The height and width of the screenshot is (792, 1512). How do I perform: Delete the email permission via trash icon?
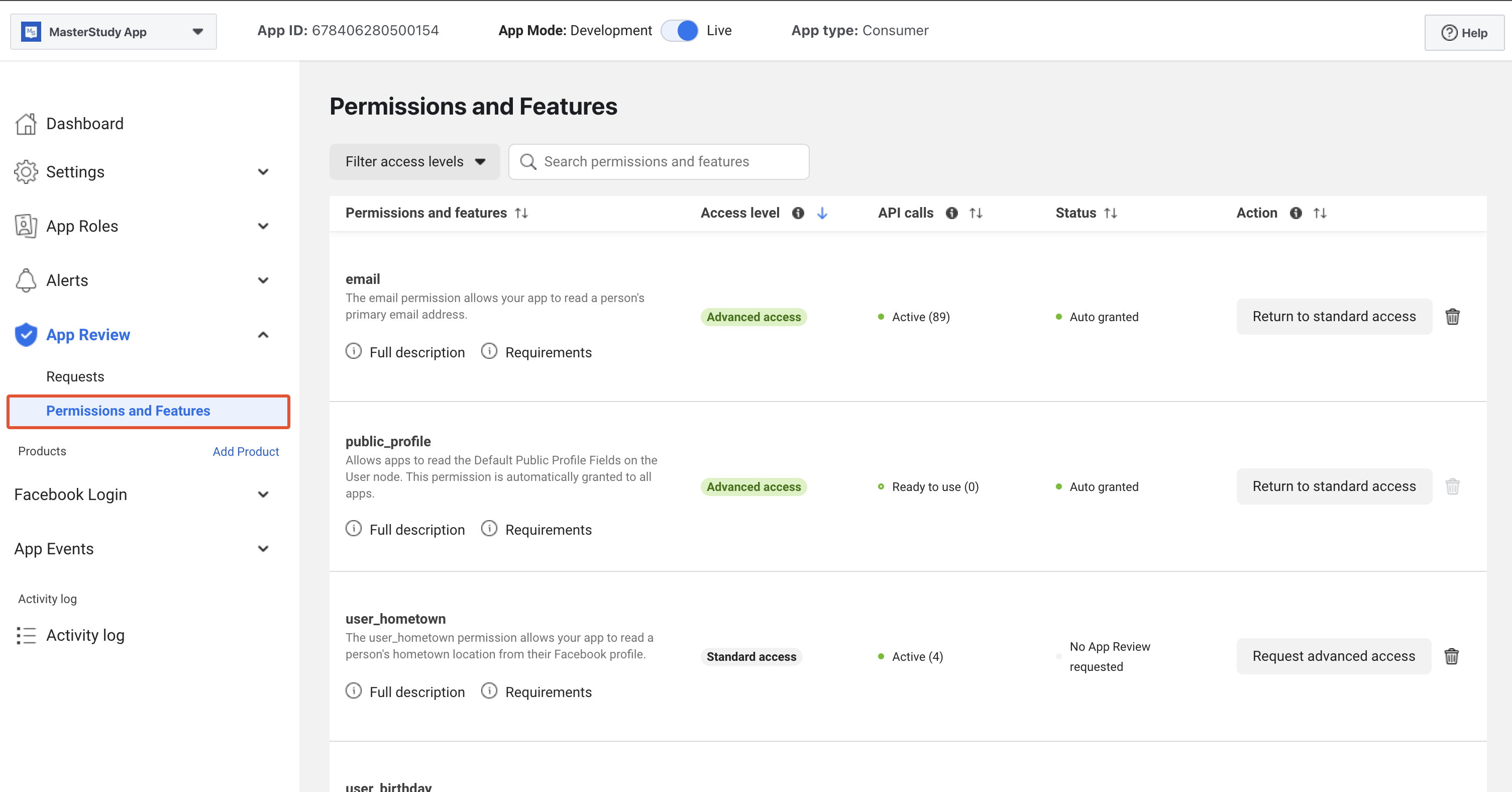[1452, 317]
